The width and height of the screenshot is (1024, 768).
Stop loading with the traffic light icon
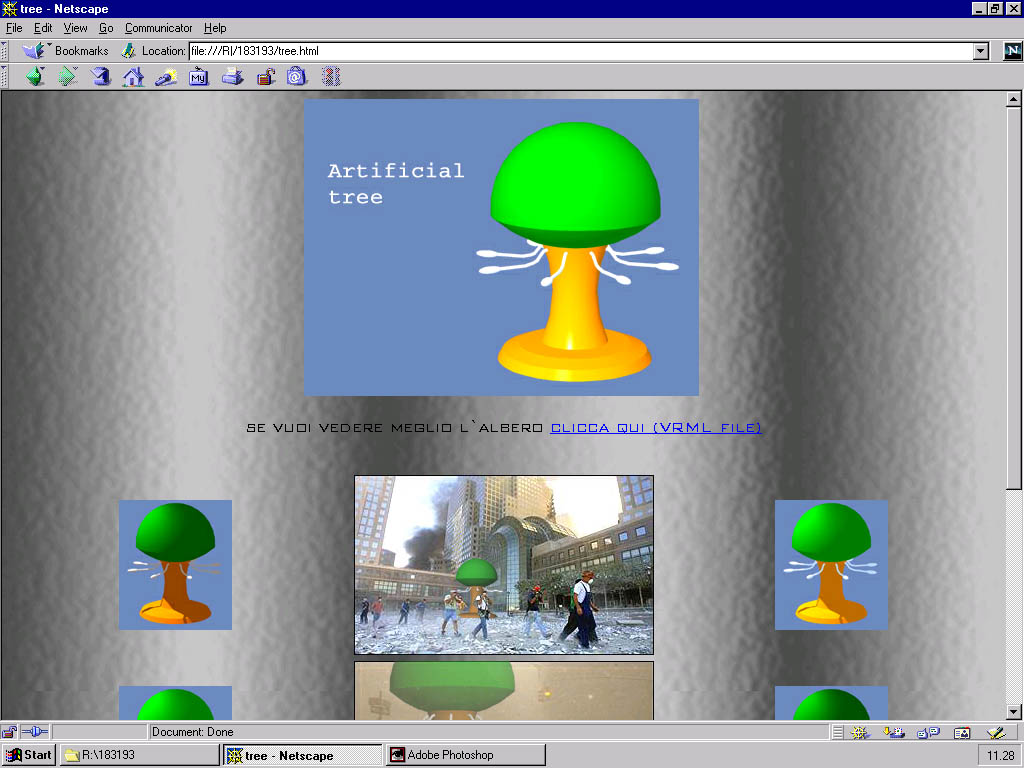[x=331, y=76]
